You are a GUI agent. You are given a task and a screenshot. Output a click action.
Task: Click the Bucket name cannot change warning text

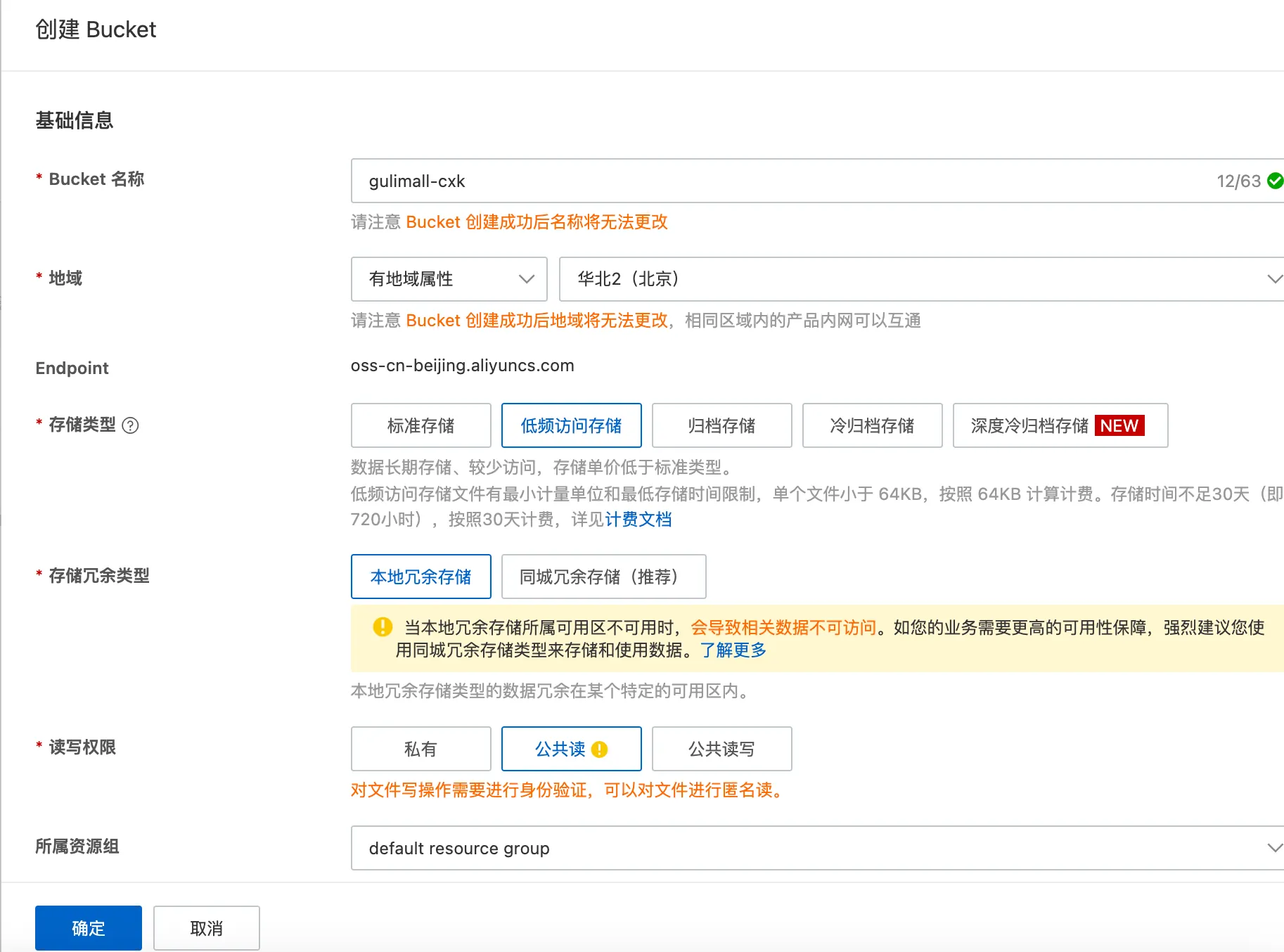point(537,222)
